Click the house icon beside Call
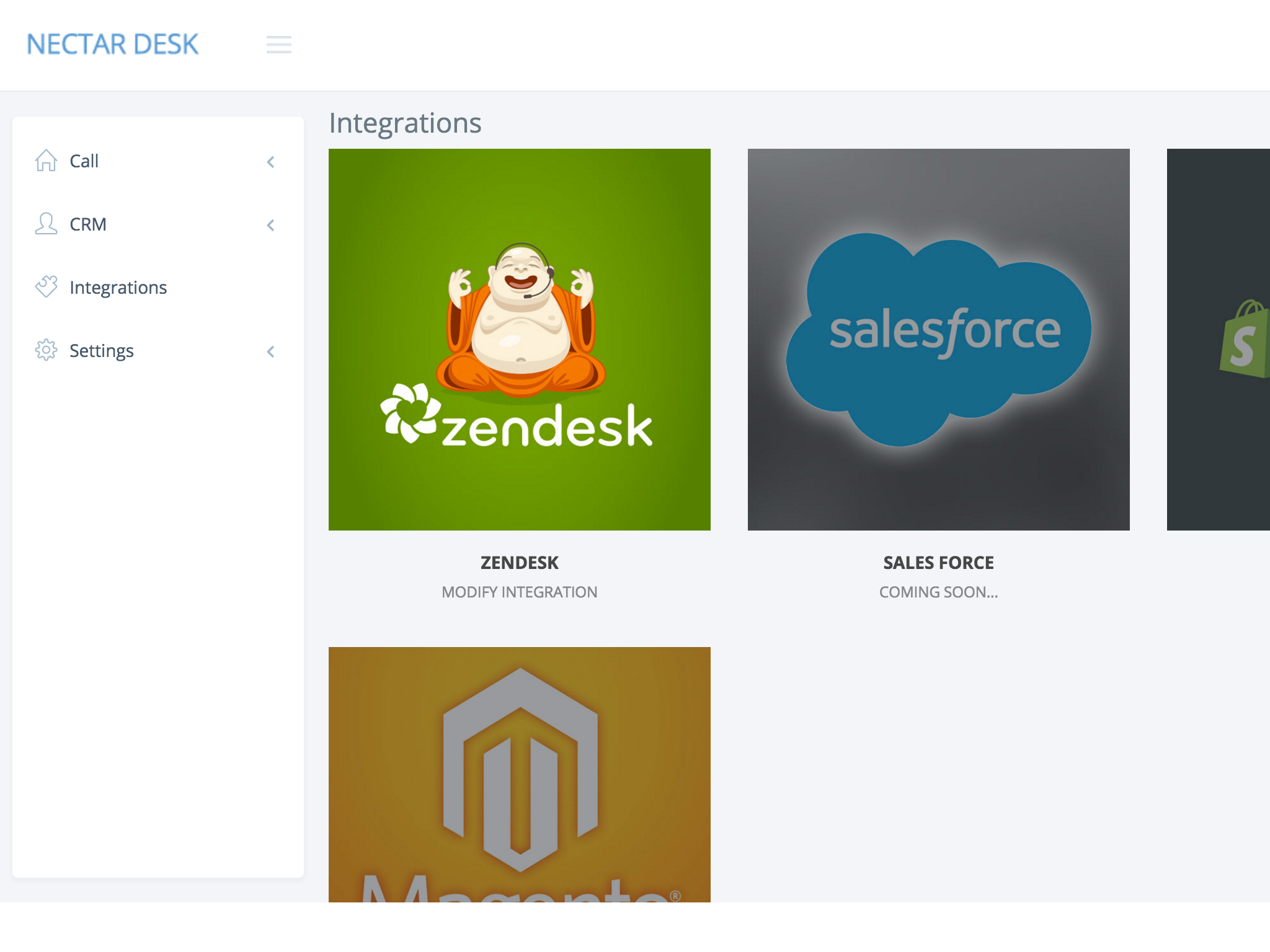This screenshot has height=952, width=1270. tap(46, 161)
